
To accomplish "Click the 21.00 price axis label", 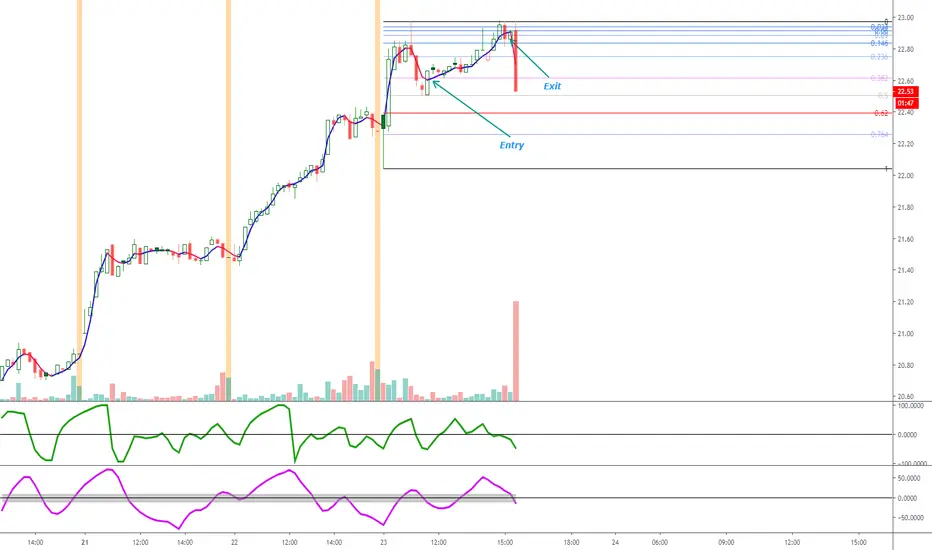I will pos(906,334).
